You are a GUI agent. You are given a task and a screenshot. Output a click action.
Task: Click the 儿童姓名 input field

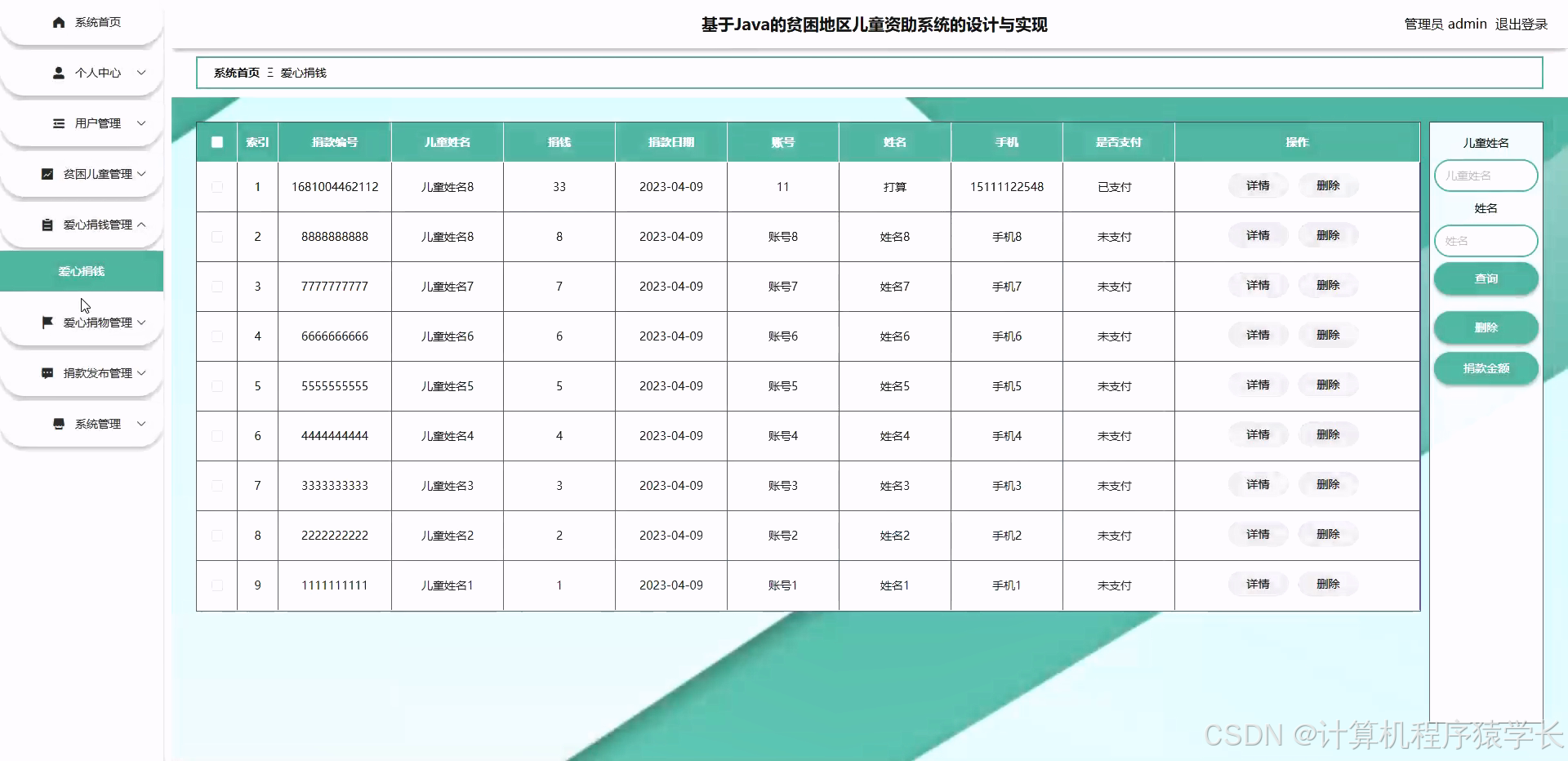[1485, 175]
